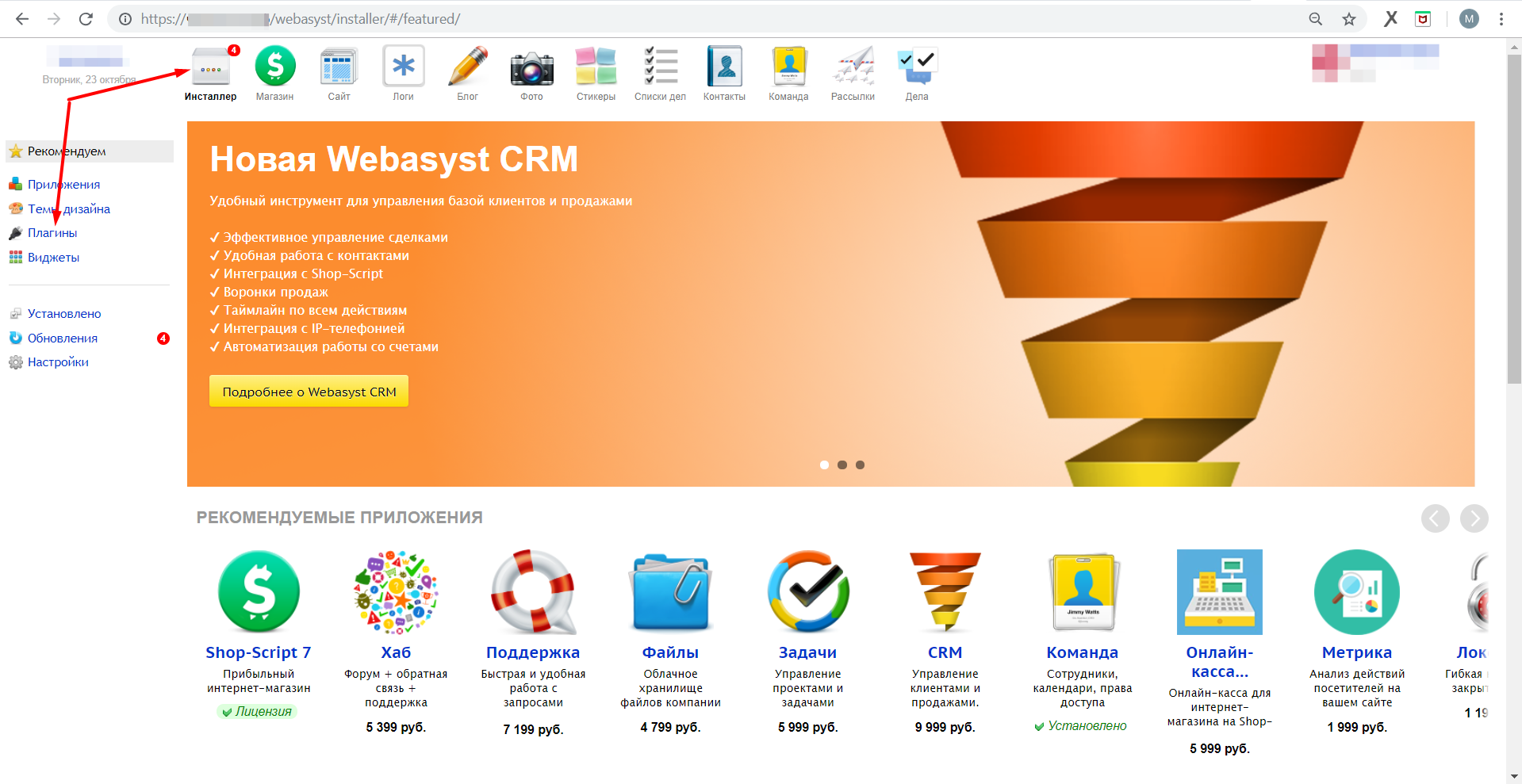This screenshot has height=784, width=1522.
Task: Click the Метрика analytics icon
Action: (1357, 592)
